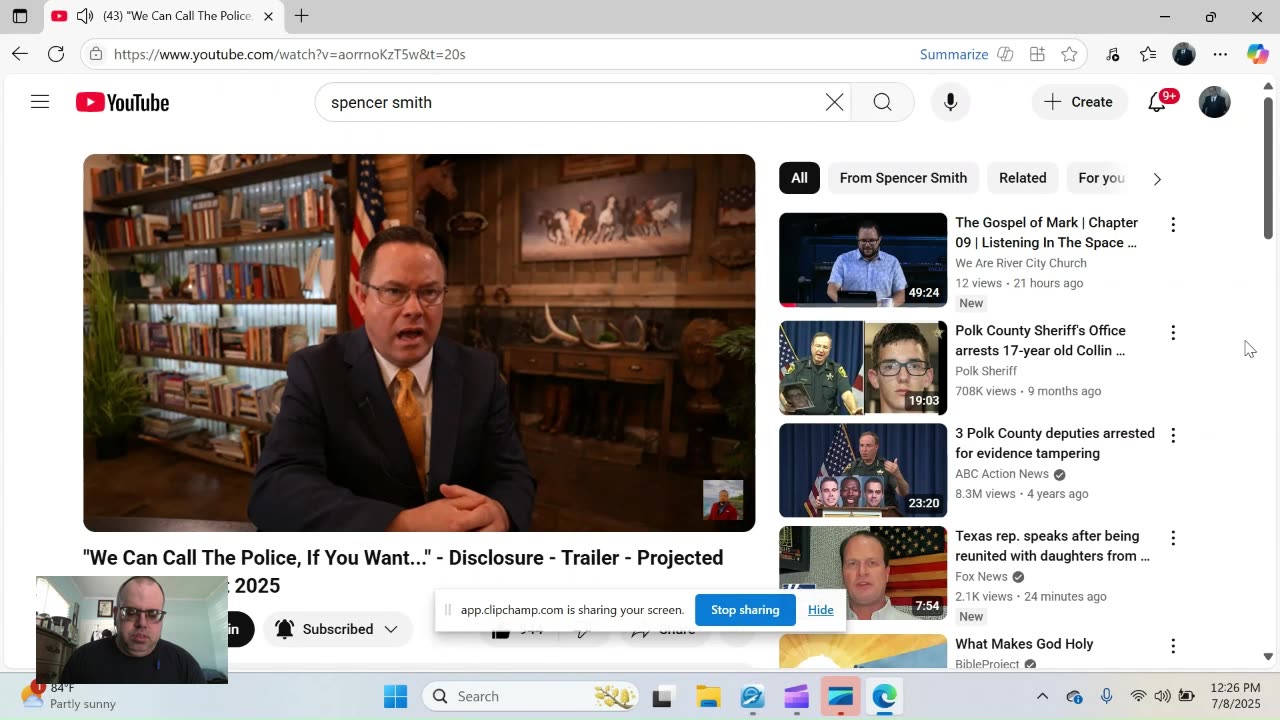Viewport: 1280px width, 720px height.
Task: Launch Copilot from Edge sidebar
Action: pyautogui.click(x=1258, y=54)
